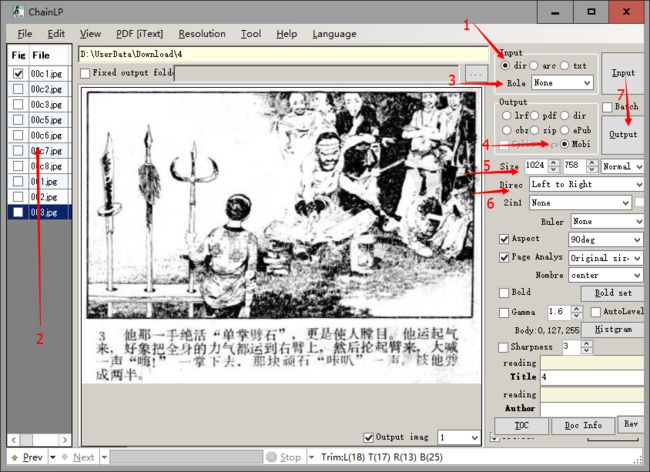
Task: Open the File menu
Action: (x=24, y=34)
